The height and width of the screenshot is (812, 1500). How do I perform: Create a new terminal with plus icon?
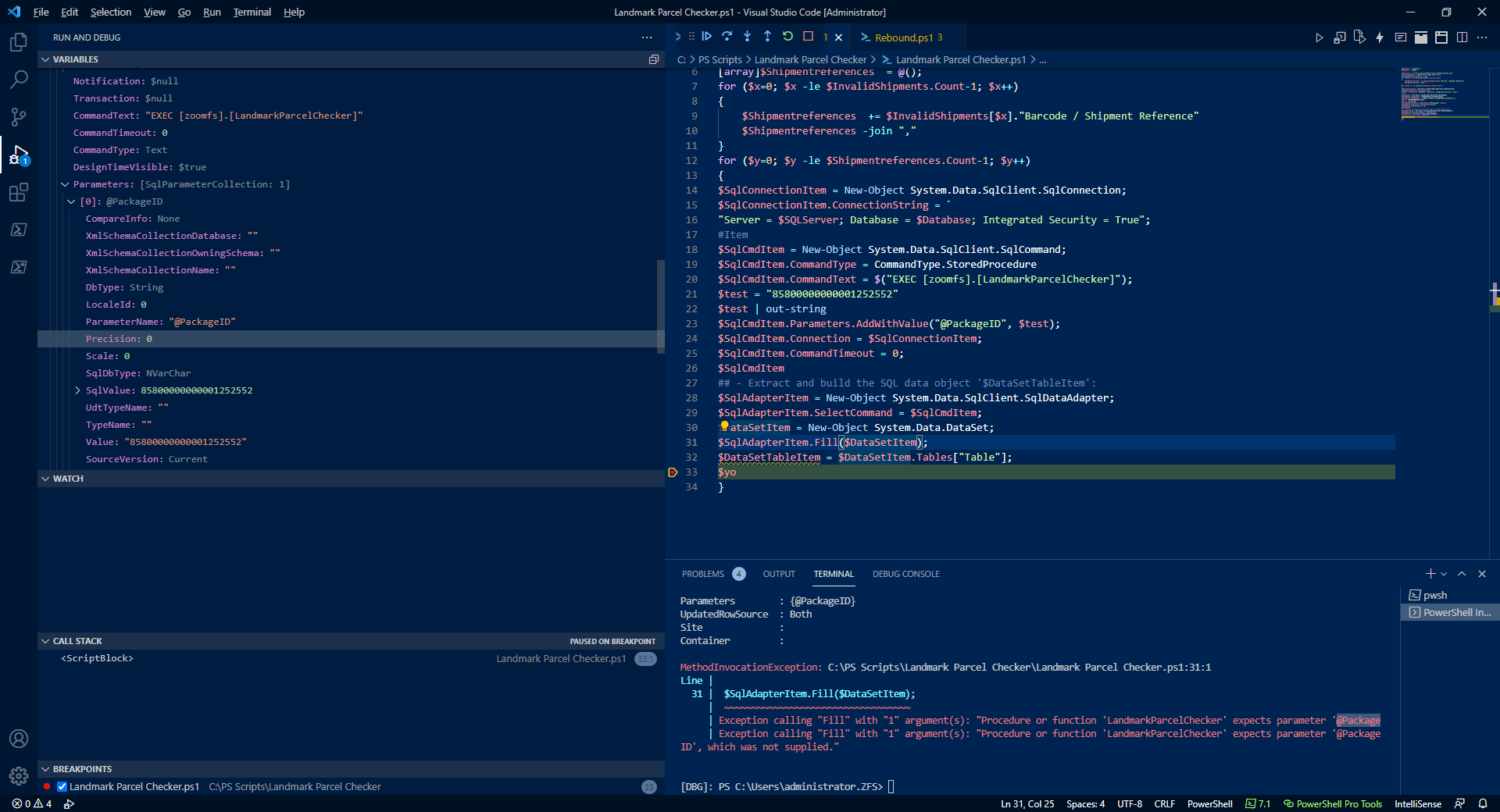1430,574
